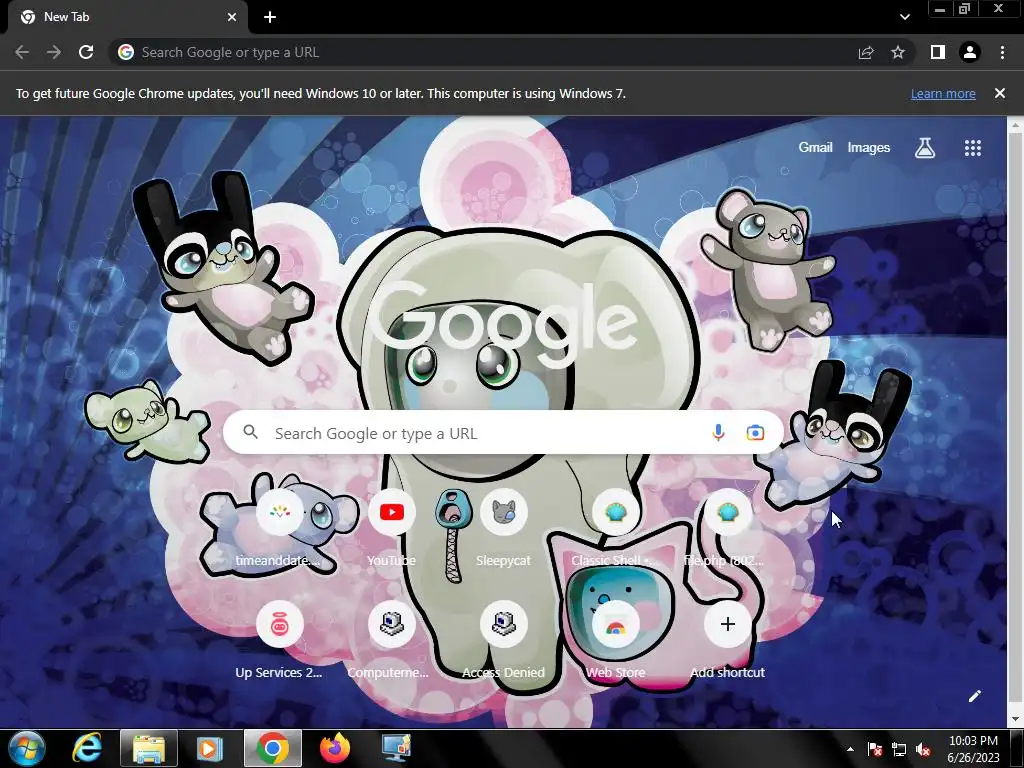Launch Internet Explorer from the taskbar
The image size is (1024, 768).
coord(87,748)
